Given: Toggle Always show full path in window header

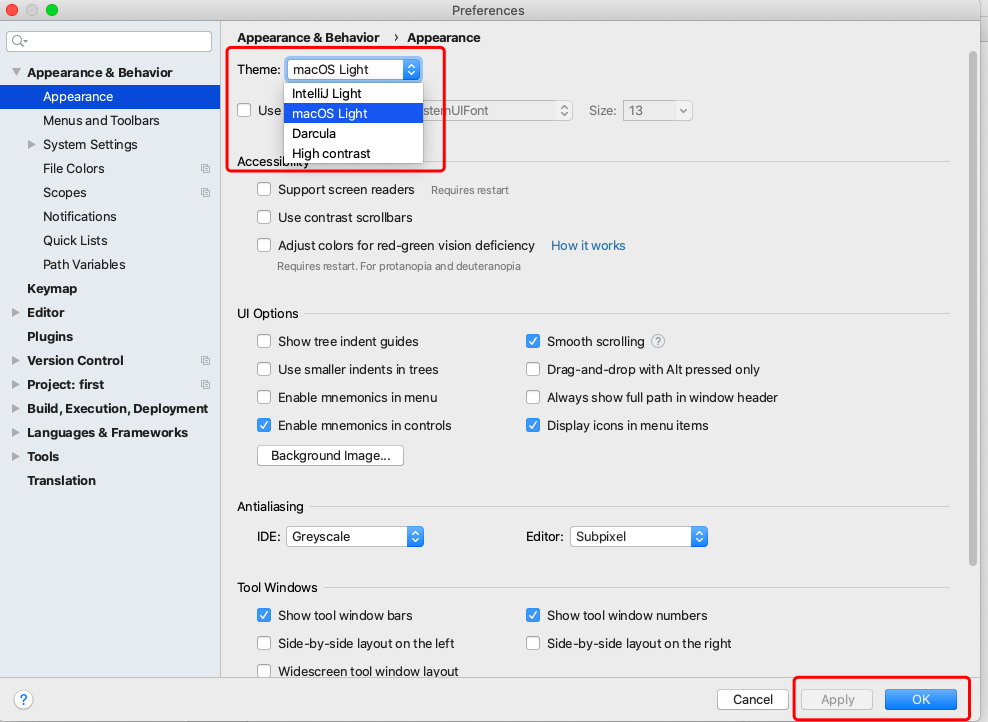Looking at the screenshot, I should coord(533,398).
